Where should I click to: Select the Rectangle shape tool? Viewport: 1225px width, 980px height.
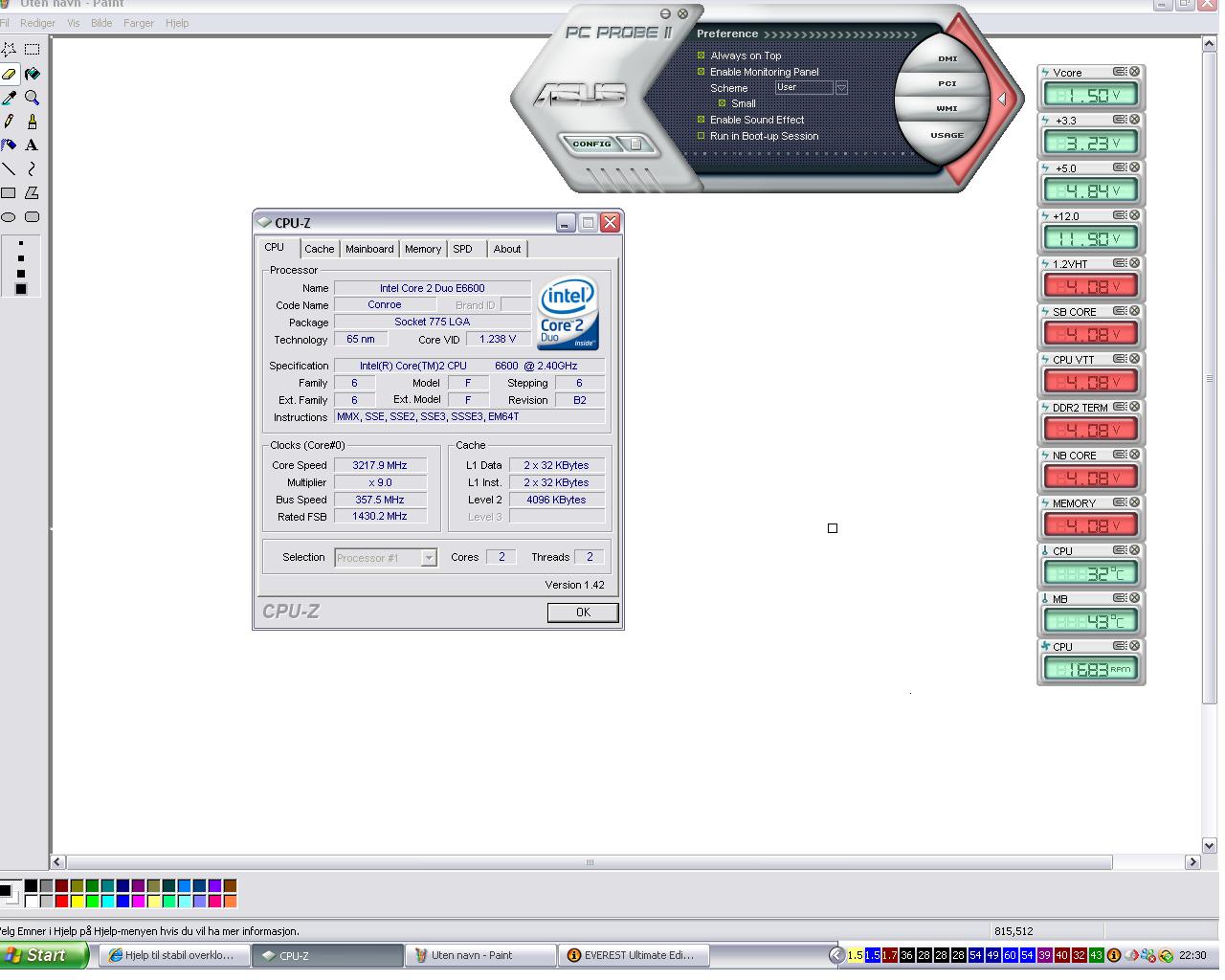(9, 192)
